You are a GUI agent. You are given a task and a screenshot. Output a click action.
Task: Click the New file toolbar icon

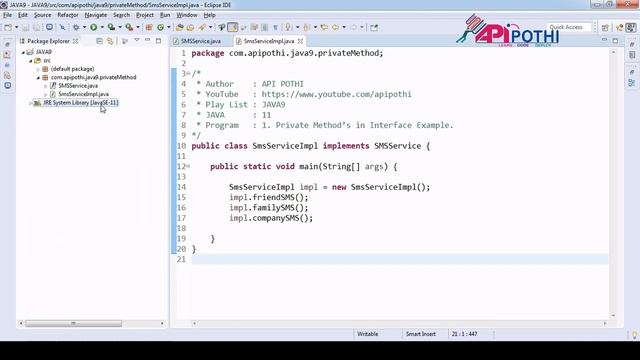[x=8, y=27]
